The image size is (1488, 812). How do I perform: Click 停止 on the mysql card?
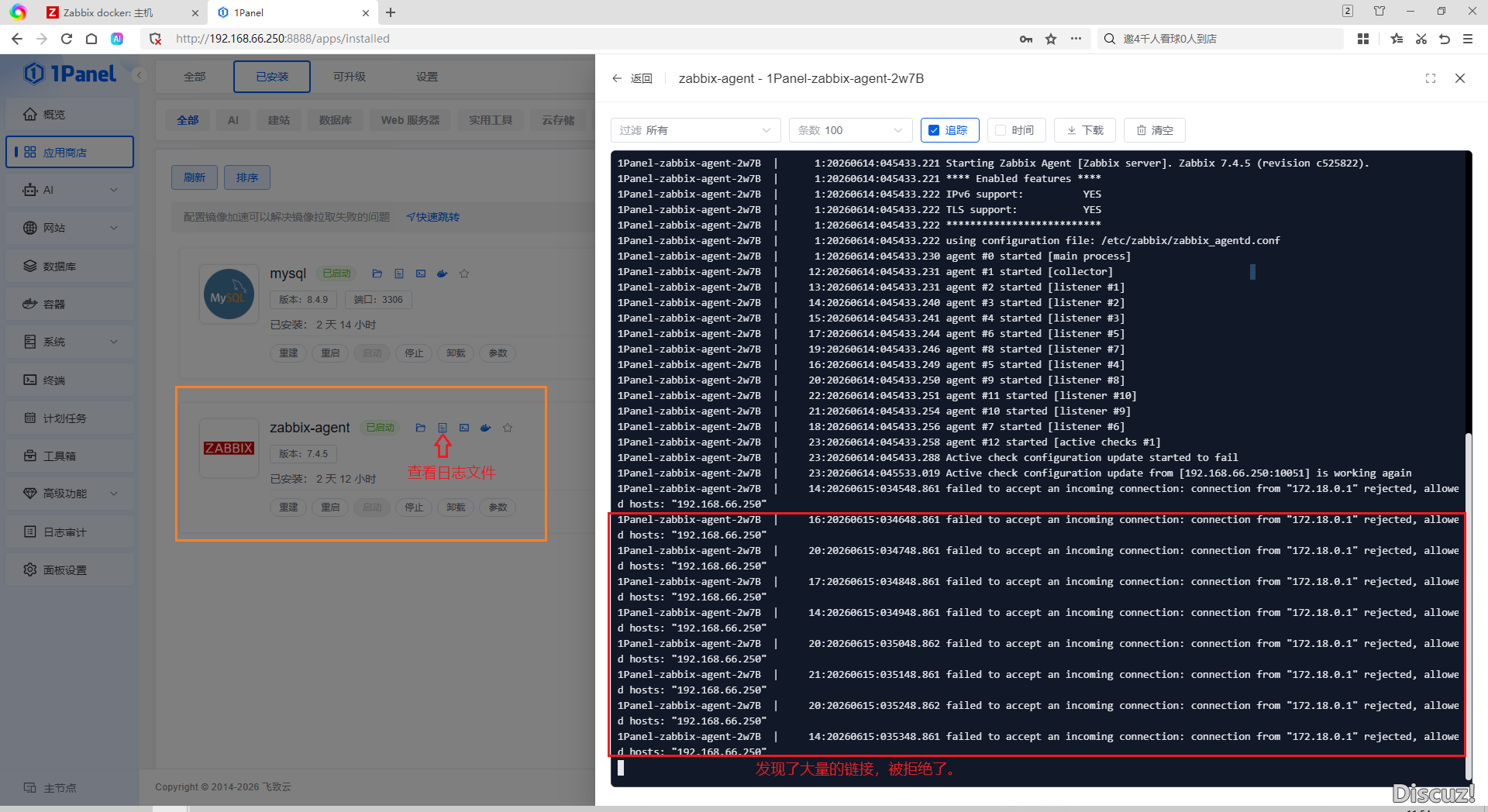414,353
